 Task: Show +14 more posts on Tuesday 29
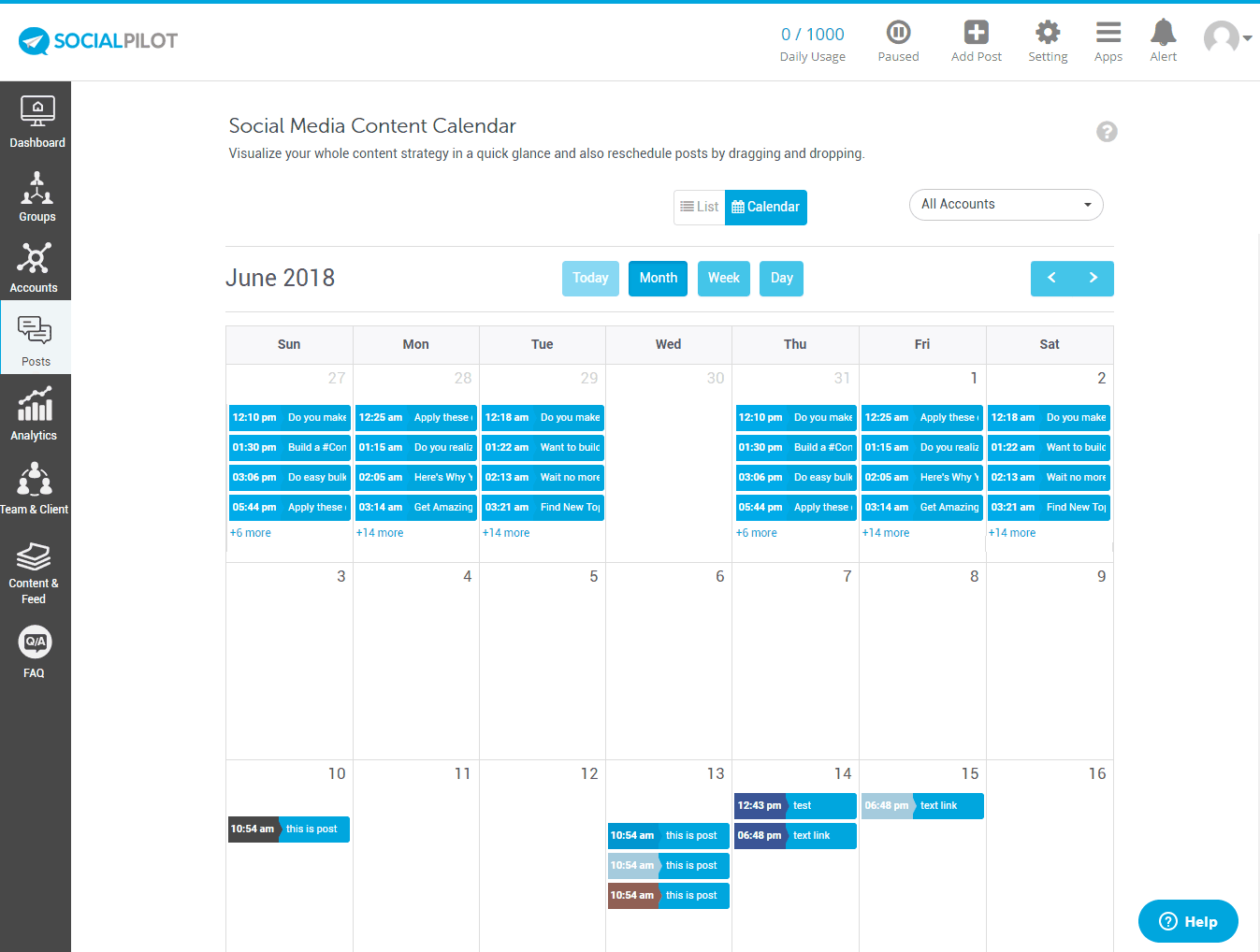click(x=506, y=533)
